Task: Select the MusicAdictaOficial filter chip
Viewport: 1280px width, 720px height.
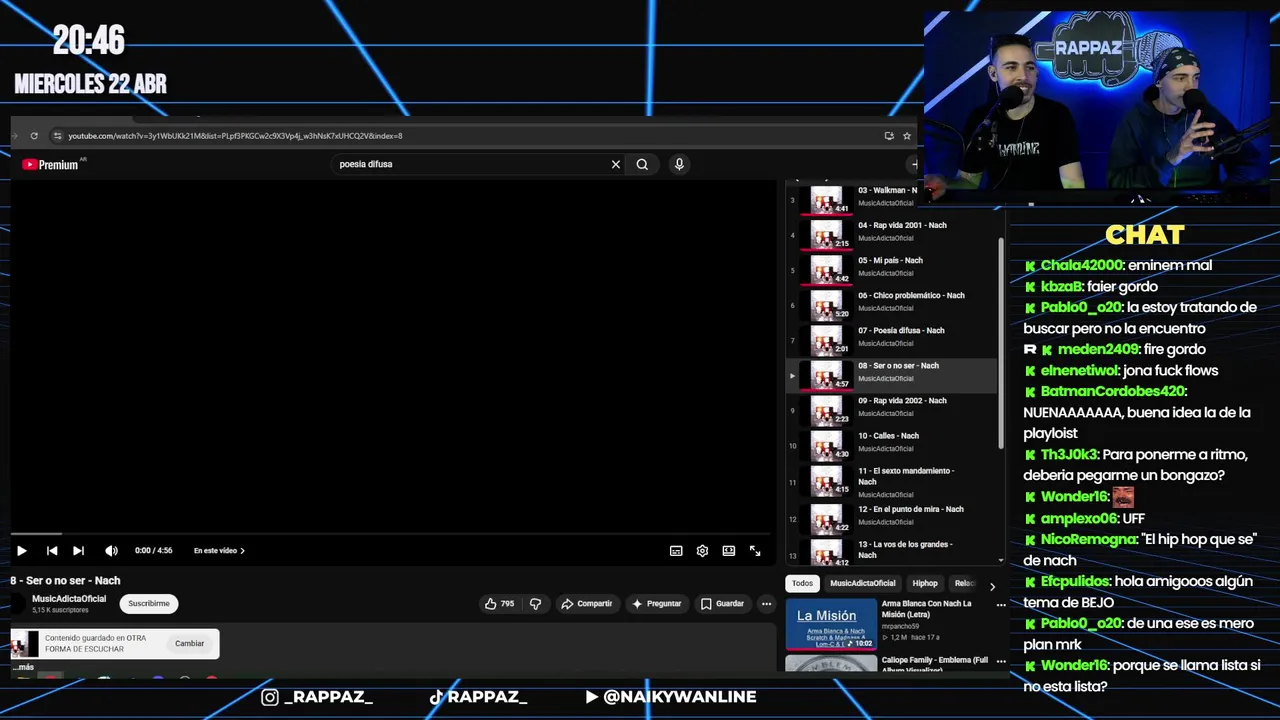Action: pyautogui.click(x=862, y=584)
